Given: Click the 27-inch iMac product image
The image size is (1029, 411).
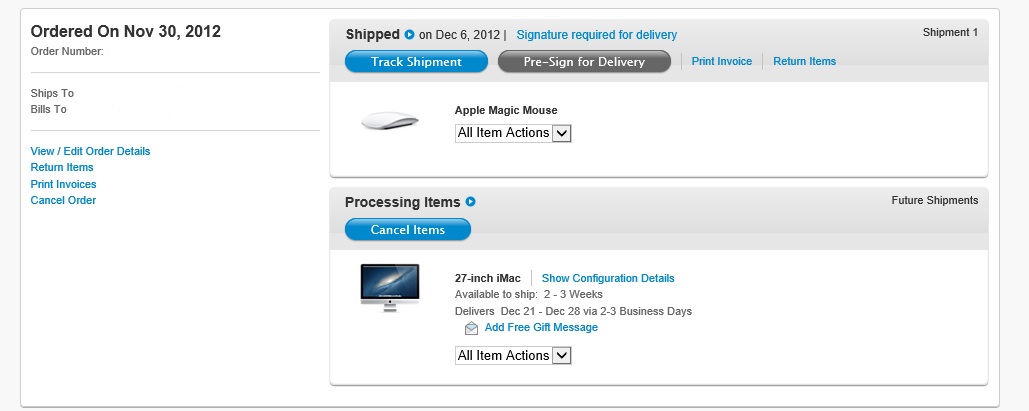Looking at the screenshot, I should pos(390,288).
